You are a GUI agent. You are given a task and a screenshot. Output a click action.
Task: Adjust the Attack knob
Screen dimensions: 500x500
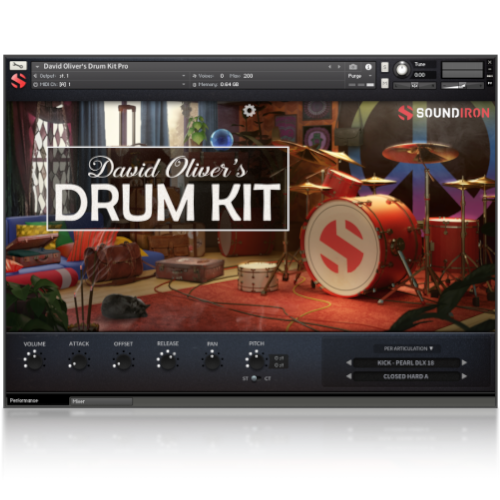point(79,361)
